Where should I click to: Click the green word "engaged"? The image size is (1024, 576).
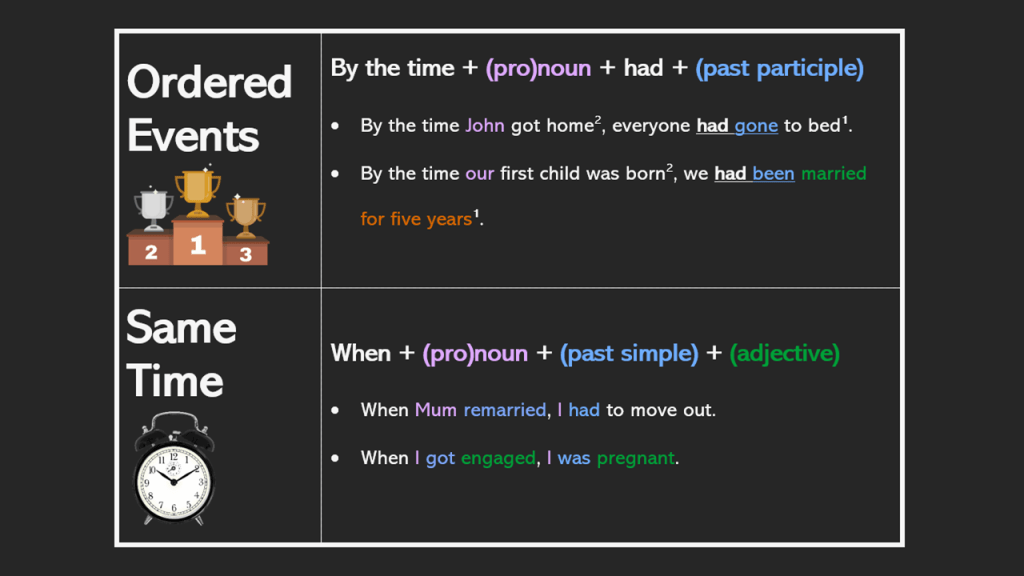click(x=498, y=458)
